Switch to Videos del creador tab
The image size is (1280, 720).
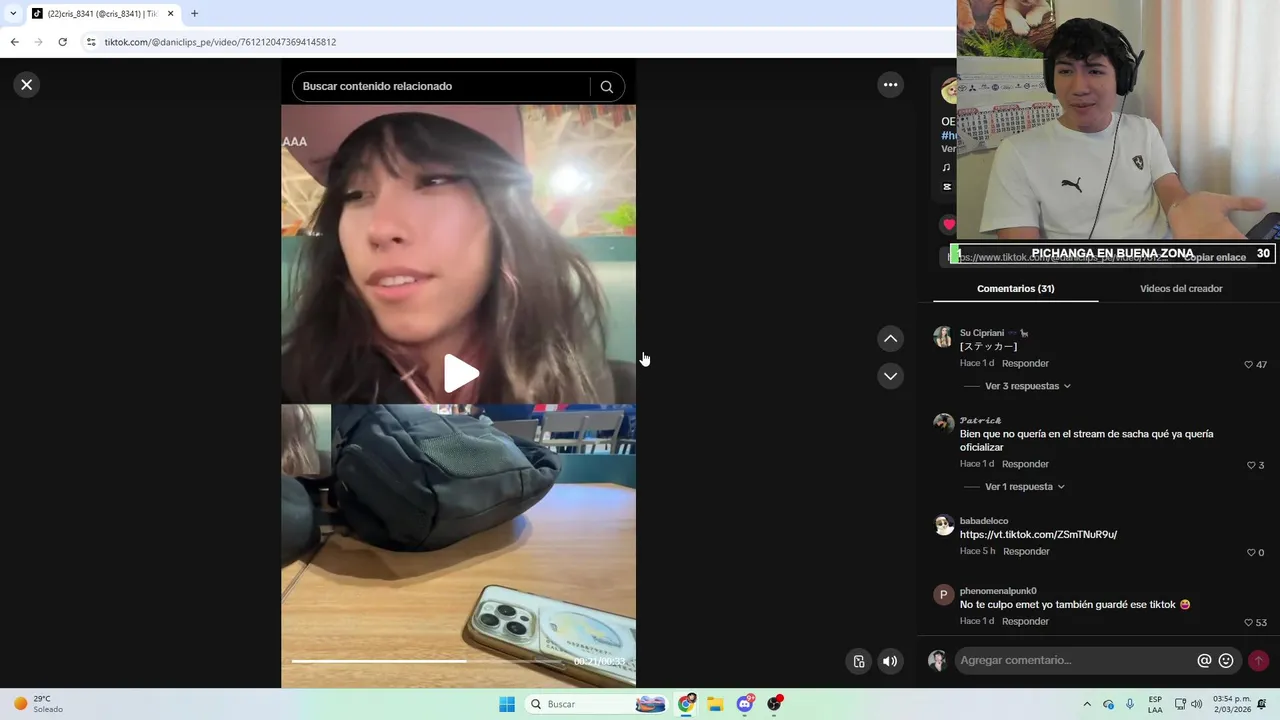pyautogui.click(x=1181, y=288)
